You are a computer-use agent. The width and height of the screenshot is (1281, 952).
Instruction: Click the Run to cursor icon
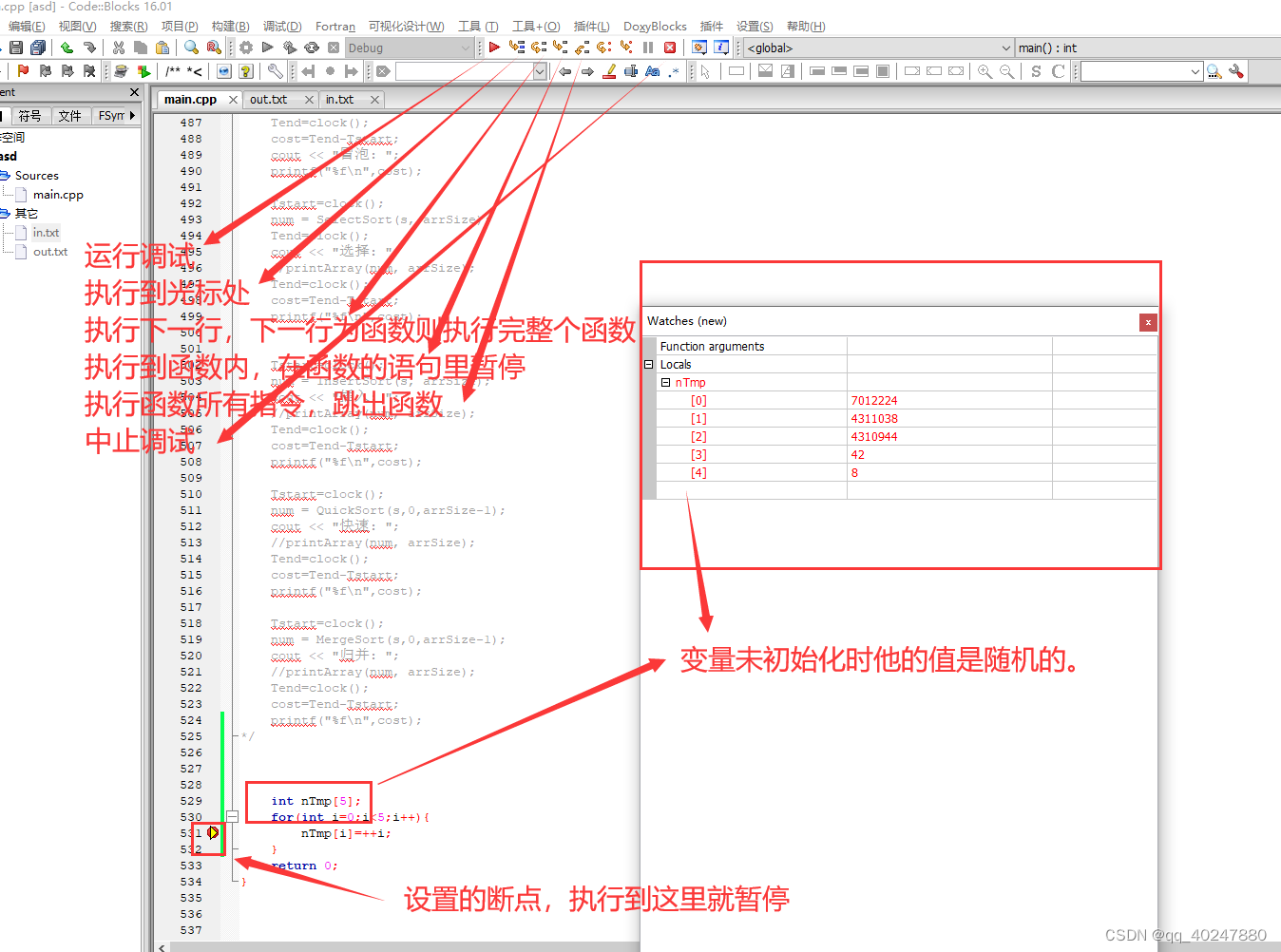(x=516, y=48)
